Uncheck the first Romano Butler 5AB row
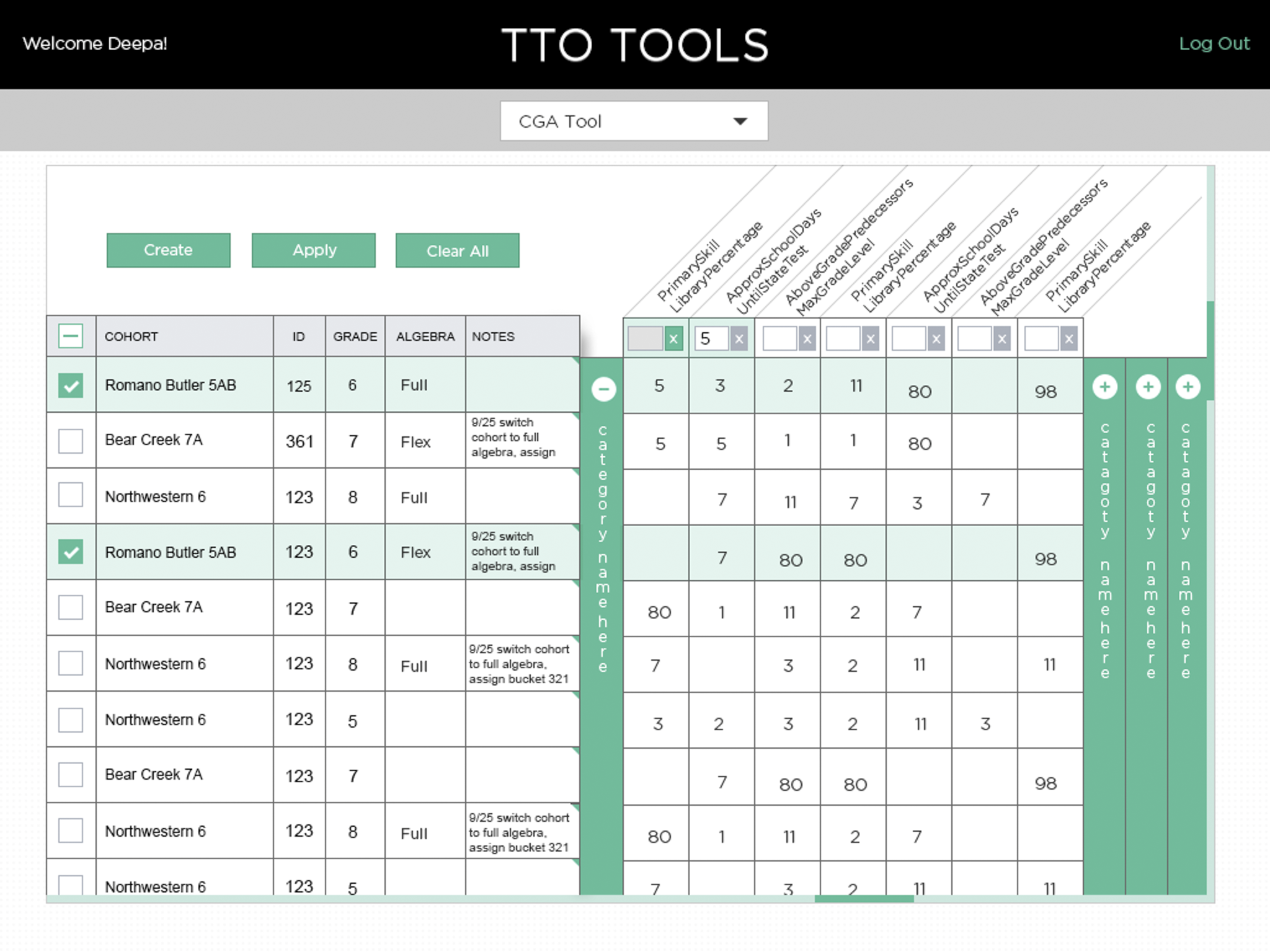This screenshot has width=1270, height=952. (70, 384)
